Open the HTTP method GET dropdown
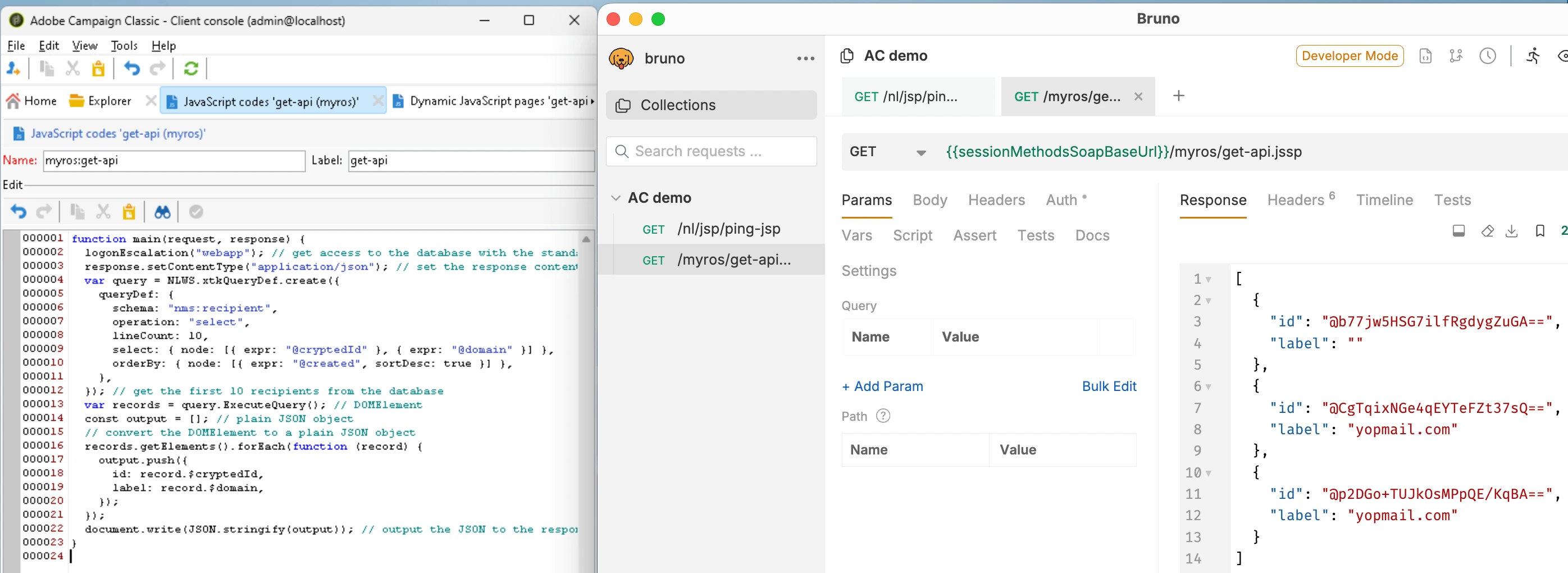The width and height of the screenshot is (1568, 573). pyautogui.click(x=887, y=152)
